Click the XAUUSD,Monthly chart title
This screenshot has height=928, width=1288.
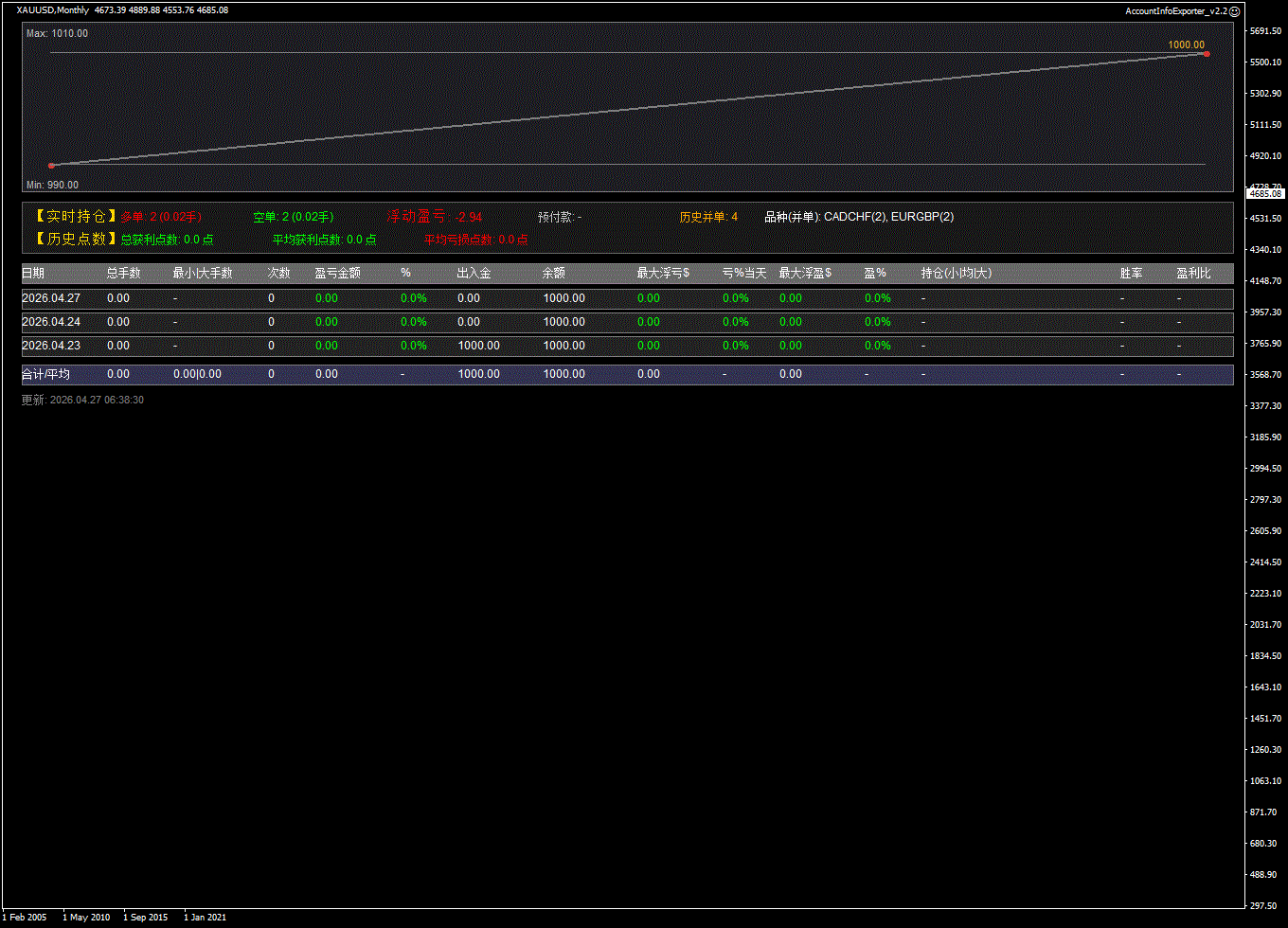[x=53, y=10]
